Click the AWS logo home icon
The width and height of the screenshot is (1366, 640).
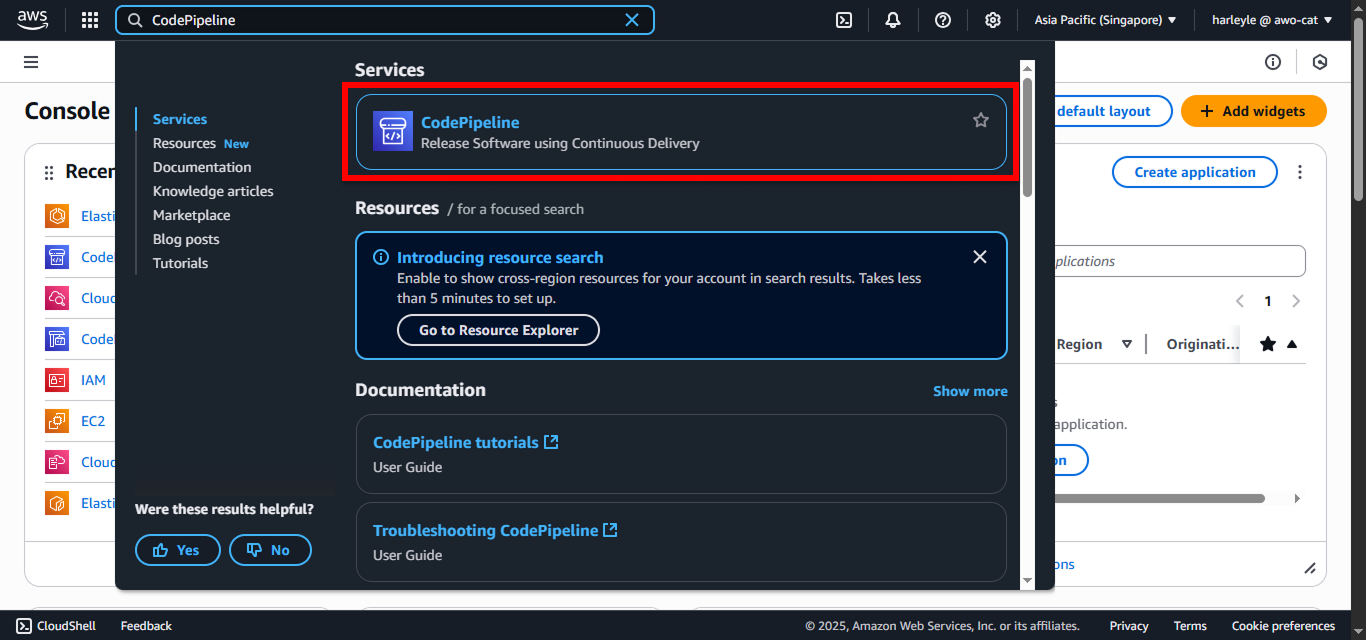(33, 20)
